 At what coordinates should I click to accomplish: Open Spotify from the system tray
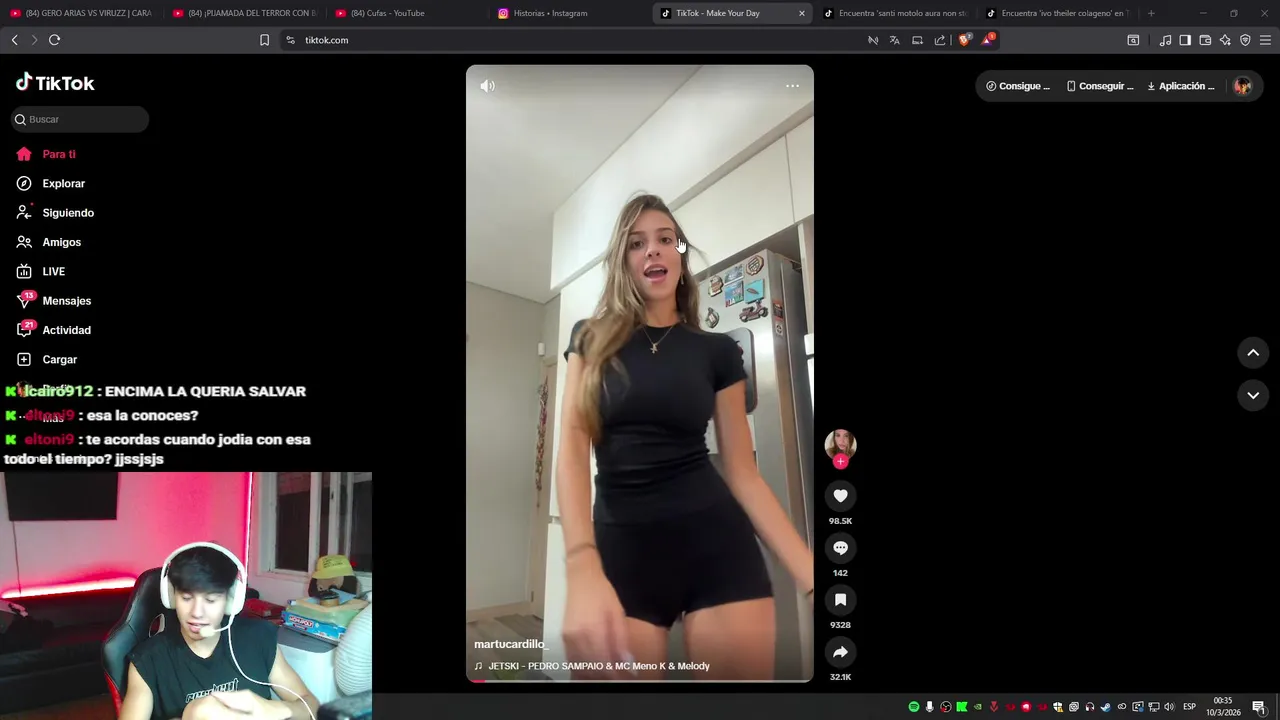(913, 707)
